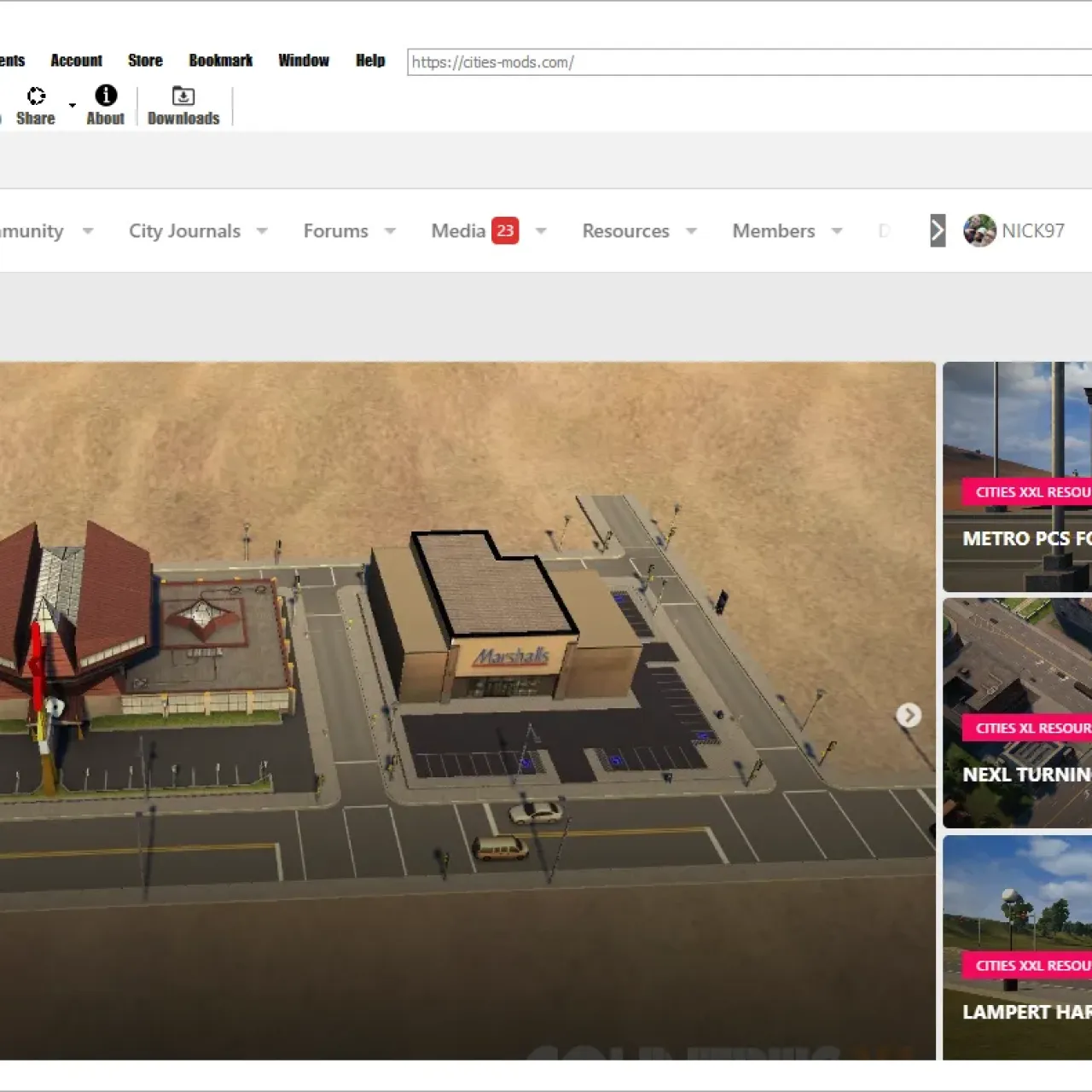Expand the Resources dropdown arrow
The width and height of the screenshot is (1092, 1092).
point(692,231)
